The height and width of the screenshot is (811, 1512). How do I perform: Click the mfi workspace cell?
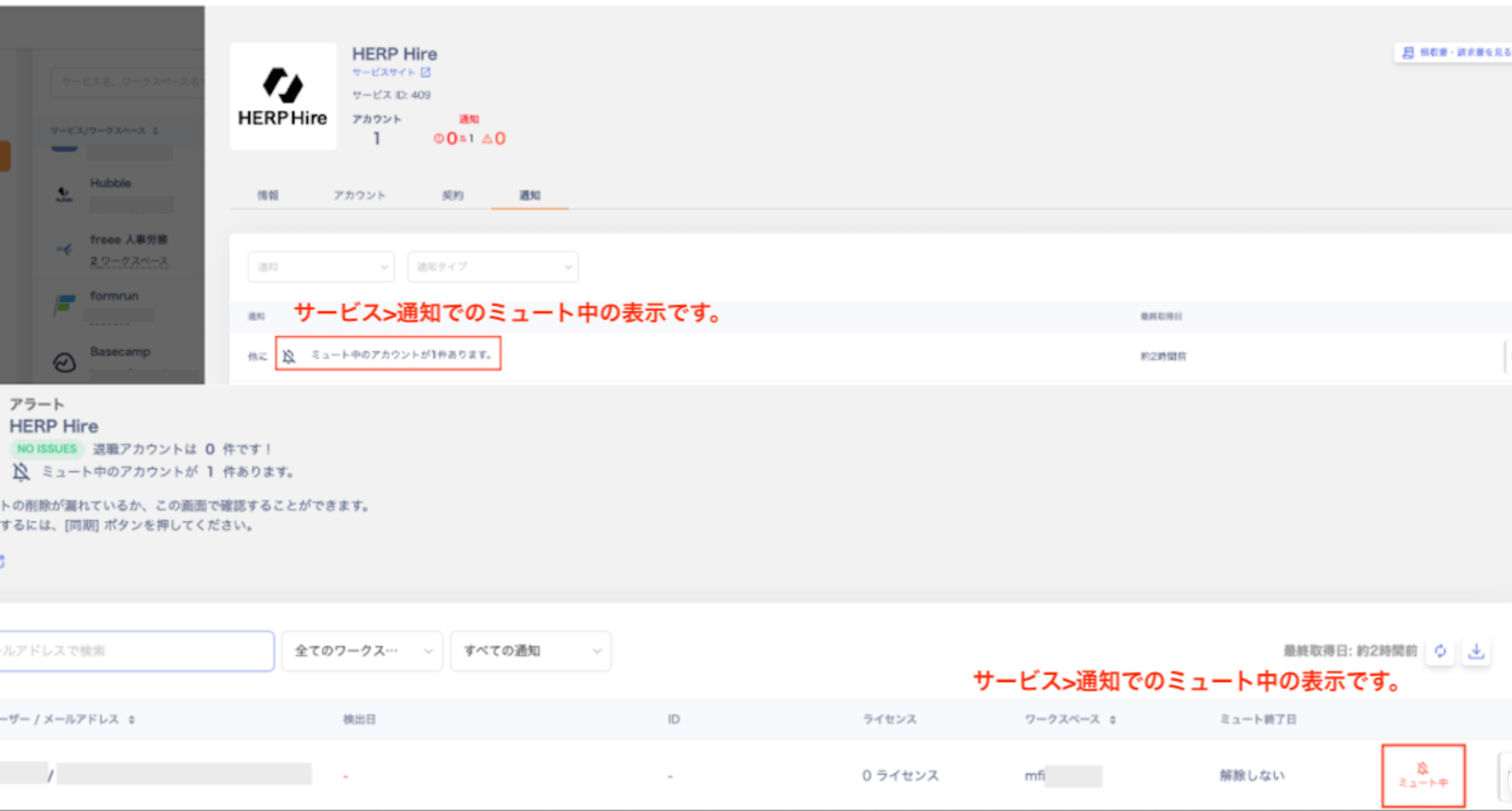(x=1063, y=776)
